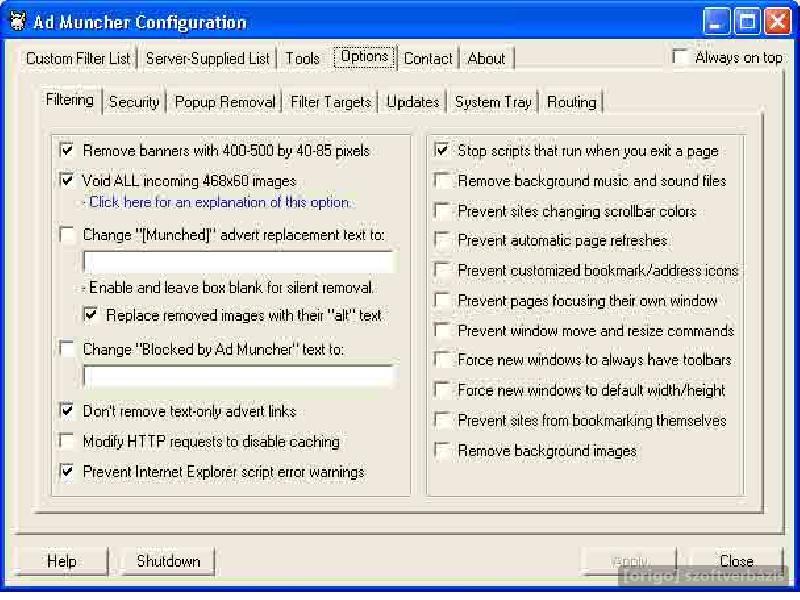
Task: Switch to the Security sub-tab
Action: pyautogui.click(x=134, y=102)
